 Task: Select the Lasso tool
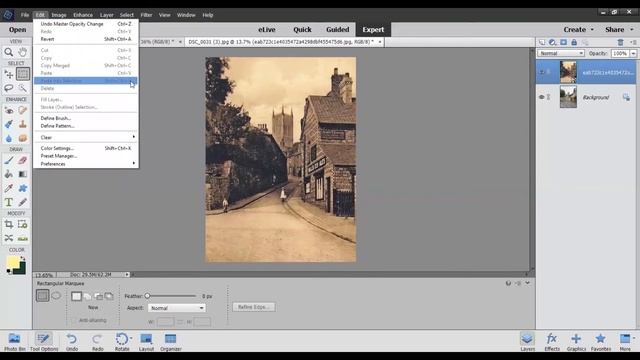(9, 88)
